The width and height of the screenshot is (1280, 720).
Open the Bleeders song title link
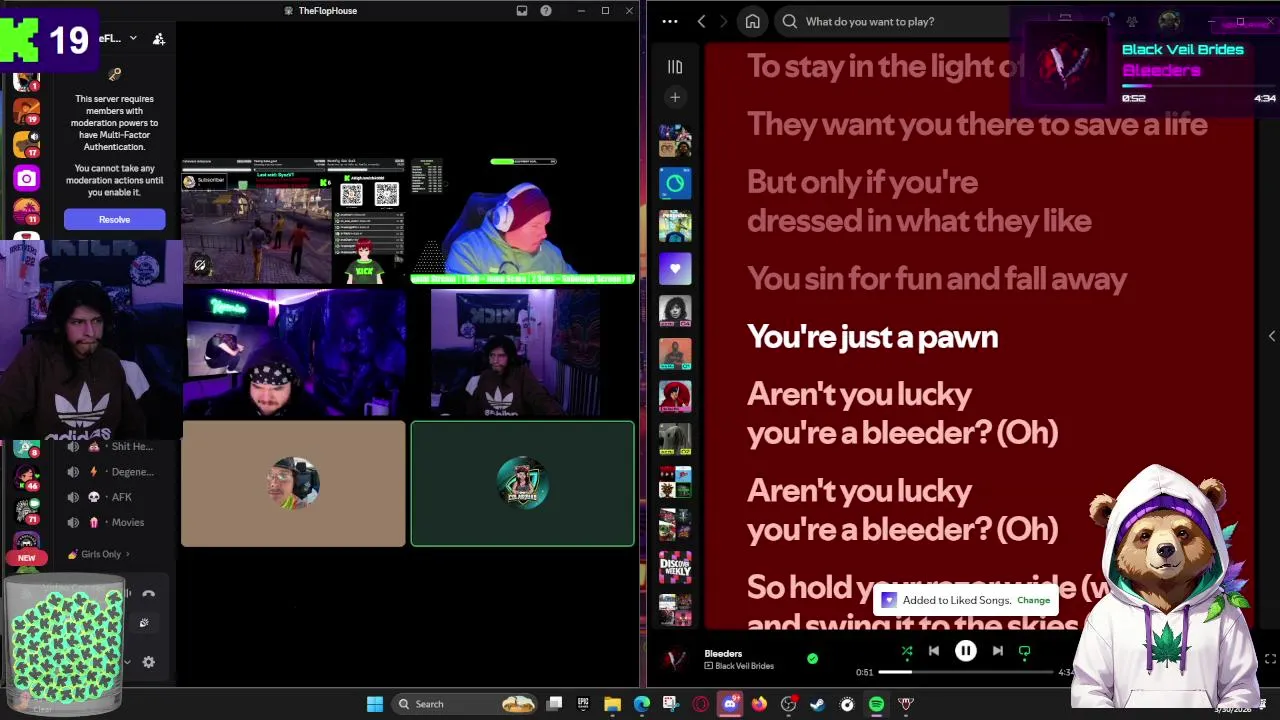point(723,653)
